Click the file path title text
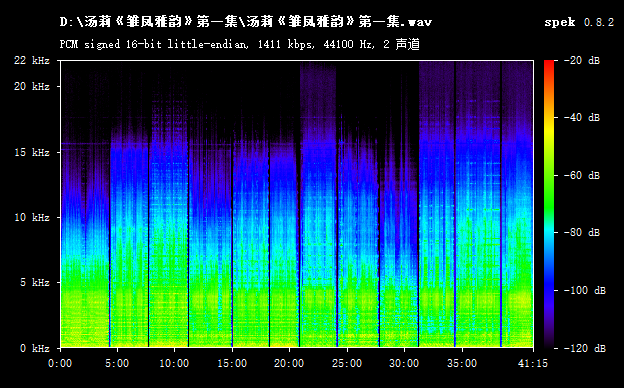Image resolution: width=624 pixels, height=388 pixels. pyautogui.click(x=246, y=21)
